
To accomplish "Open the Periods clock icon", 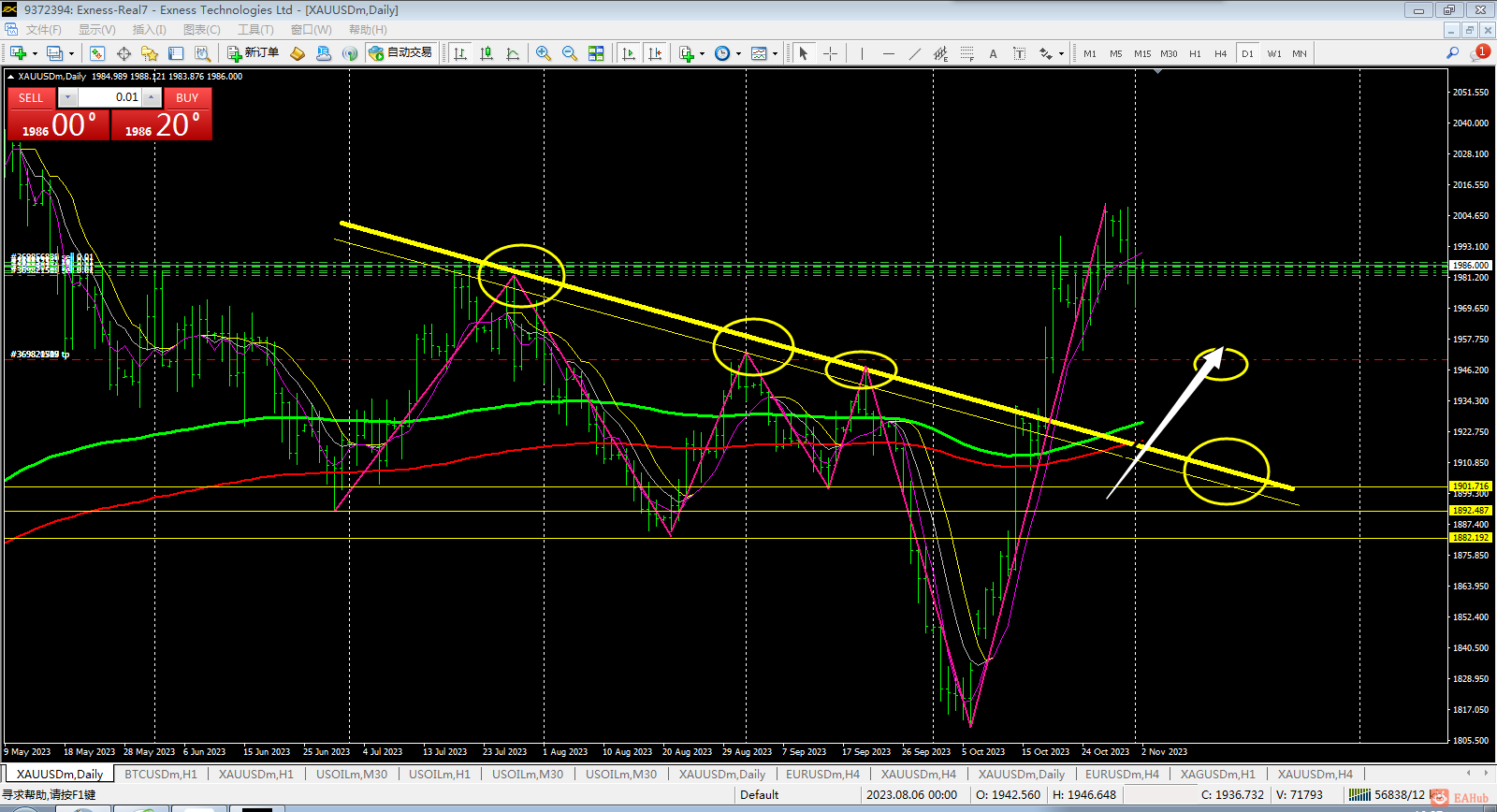I will [722, 53].
